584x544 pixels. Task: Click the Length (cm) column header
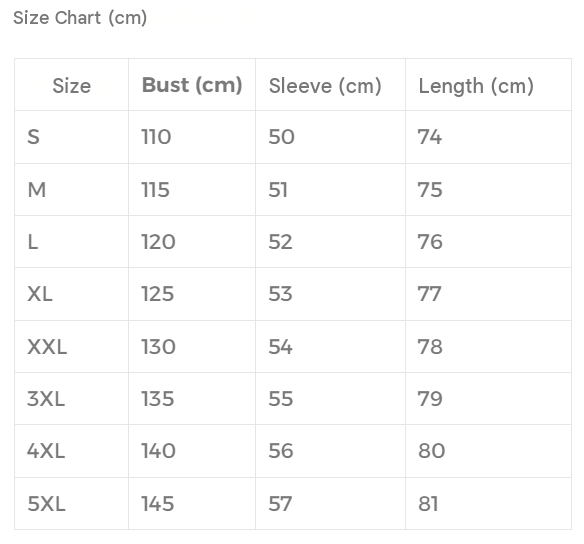pos(476,86)
